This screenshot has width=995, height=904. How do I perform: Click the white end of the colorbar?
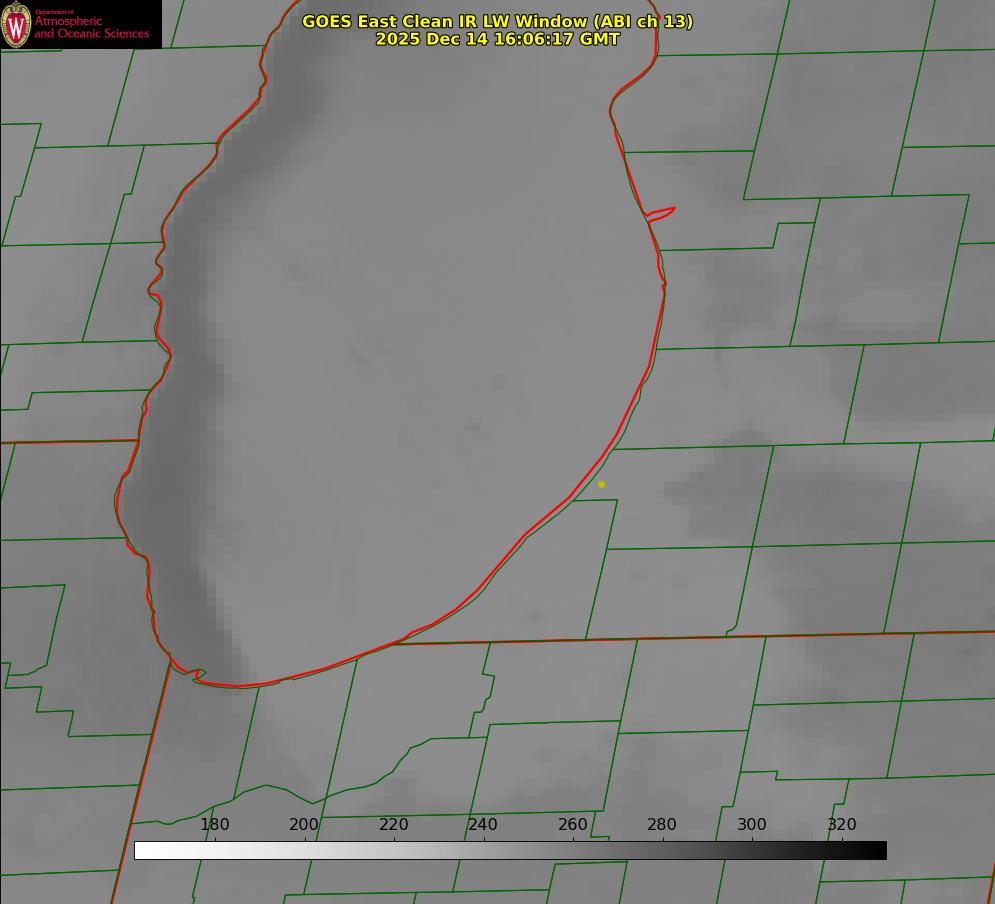coord(142,850)
